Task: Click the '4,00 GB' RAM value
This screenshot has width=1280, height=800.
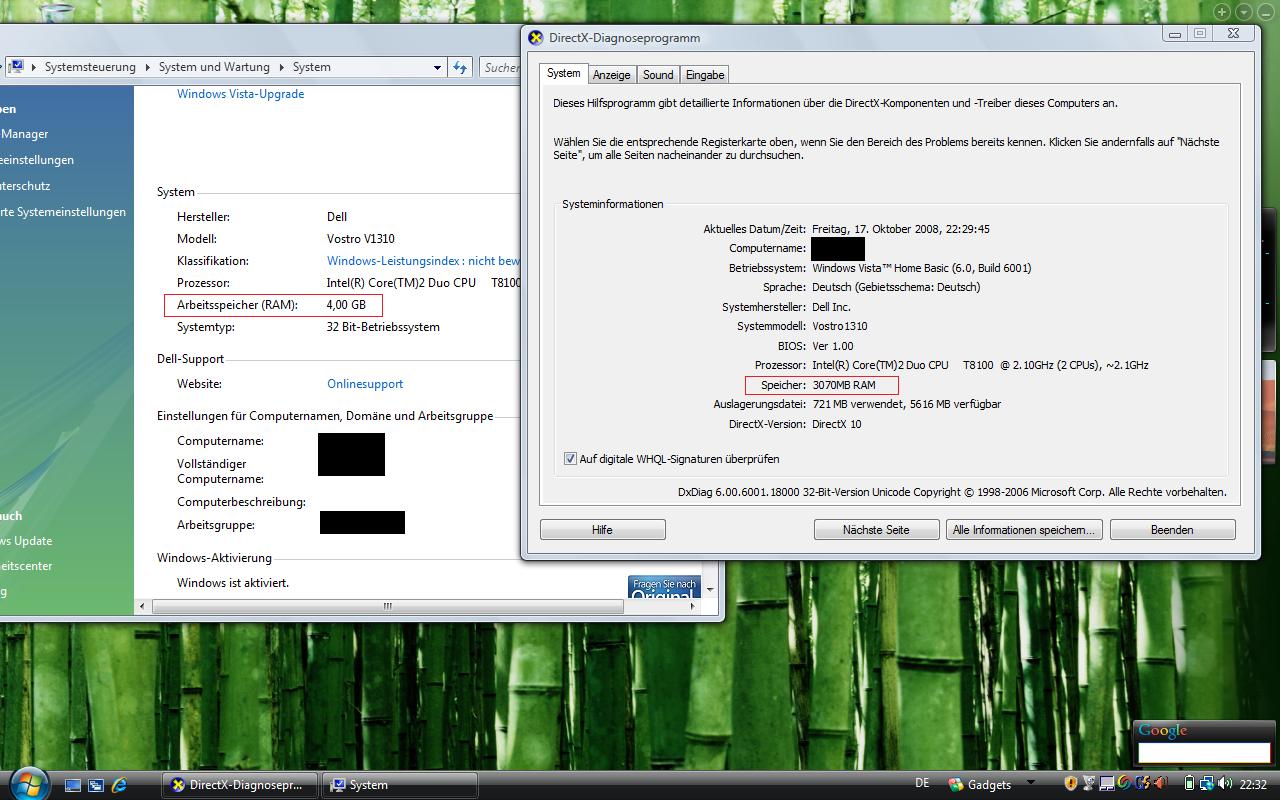Action: click(346, 305)
